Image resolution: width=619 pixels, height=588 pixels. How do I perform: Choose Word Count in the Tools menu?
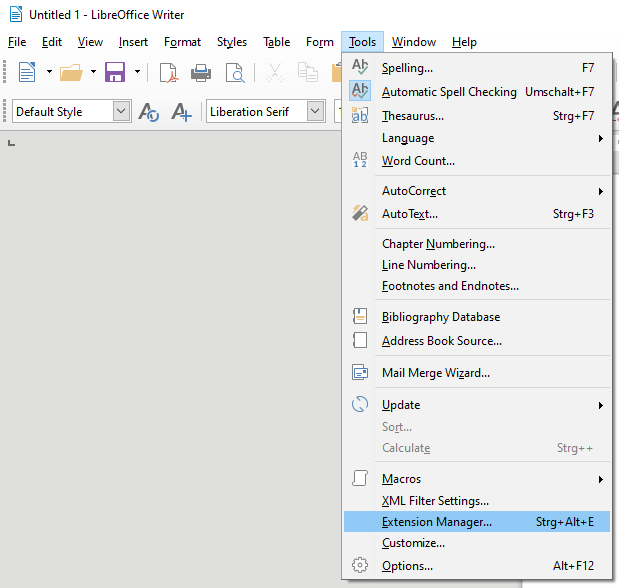[418, 161]
